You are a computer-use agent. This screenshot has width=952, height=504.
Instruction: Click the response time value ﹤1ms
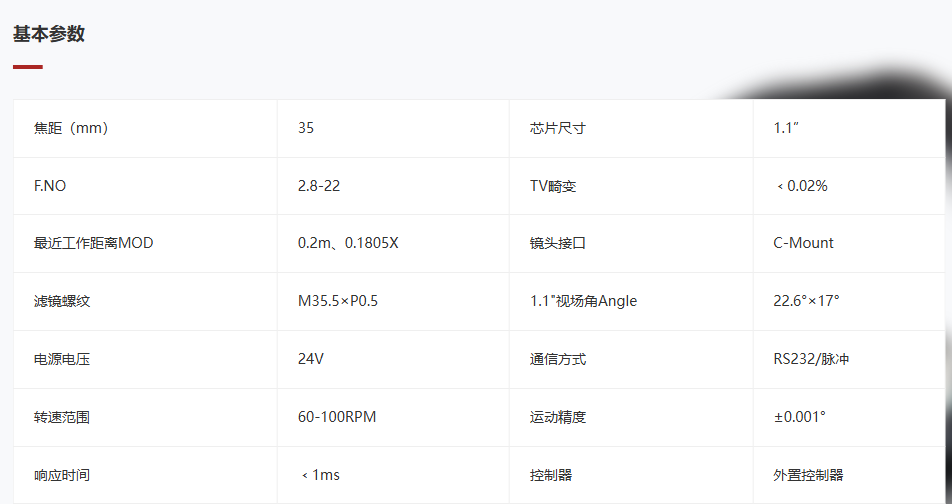tap(320, 475)
